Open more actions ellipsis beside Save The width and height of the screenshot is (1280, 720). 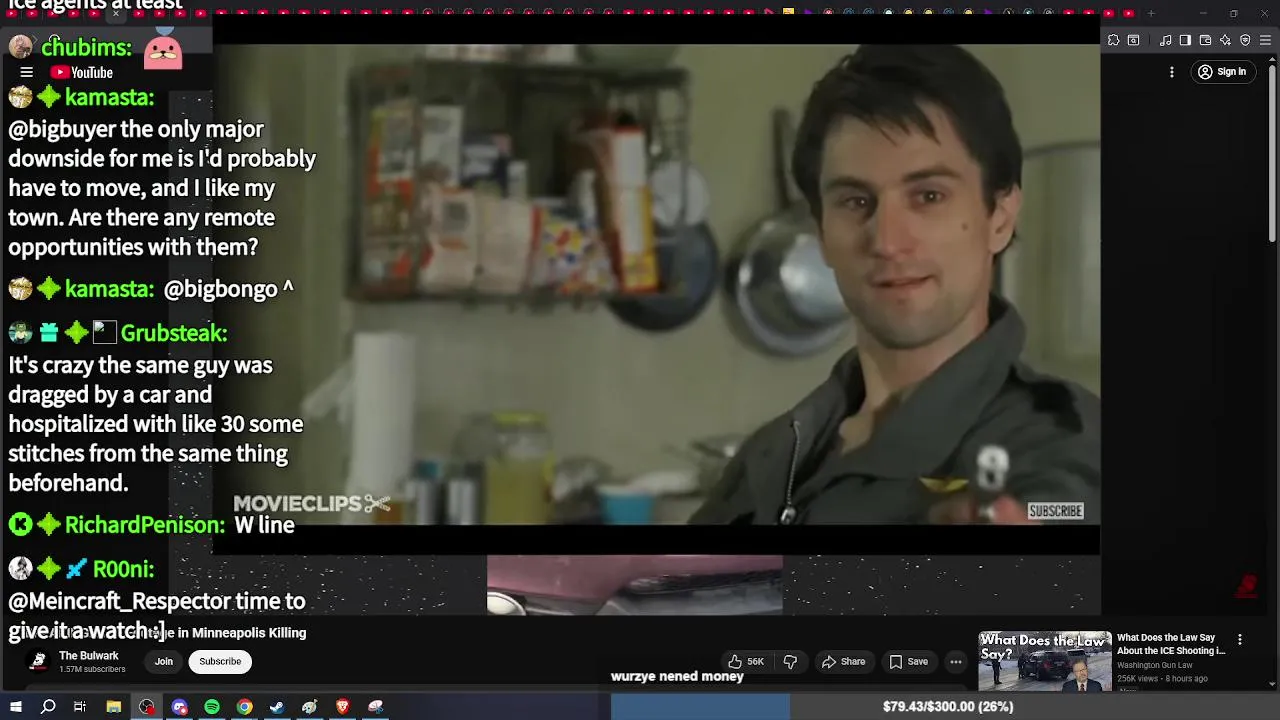click(x=956, y=661)
